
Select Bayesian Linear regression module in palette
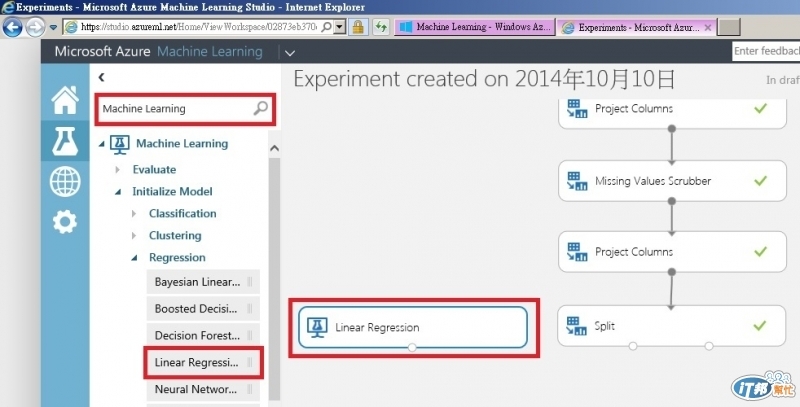point(203,282)
